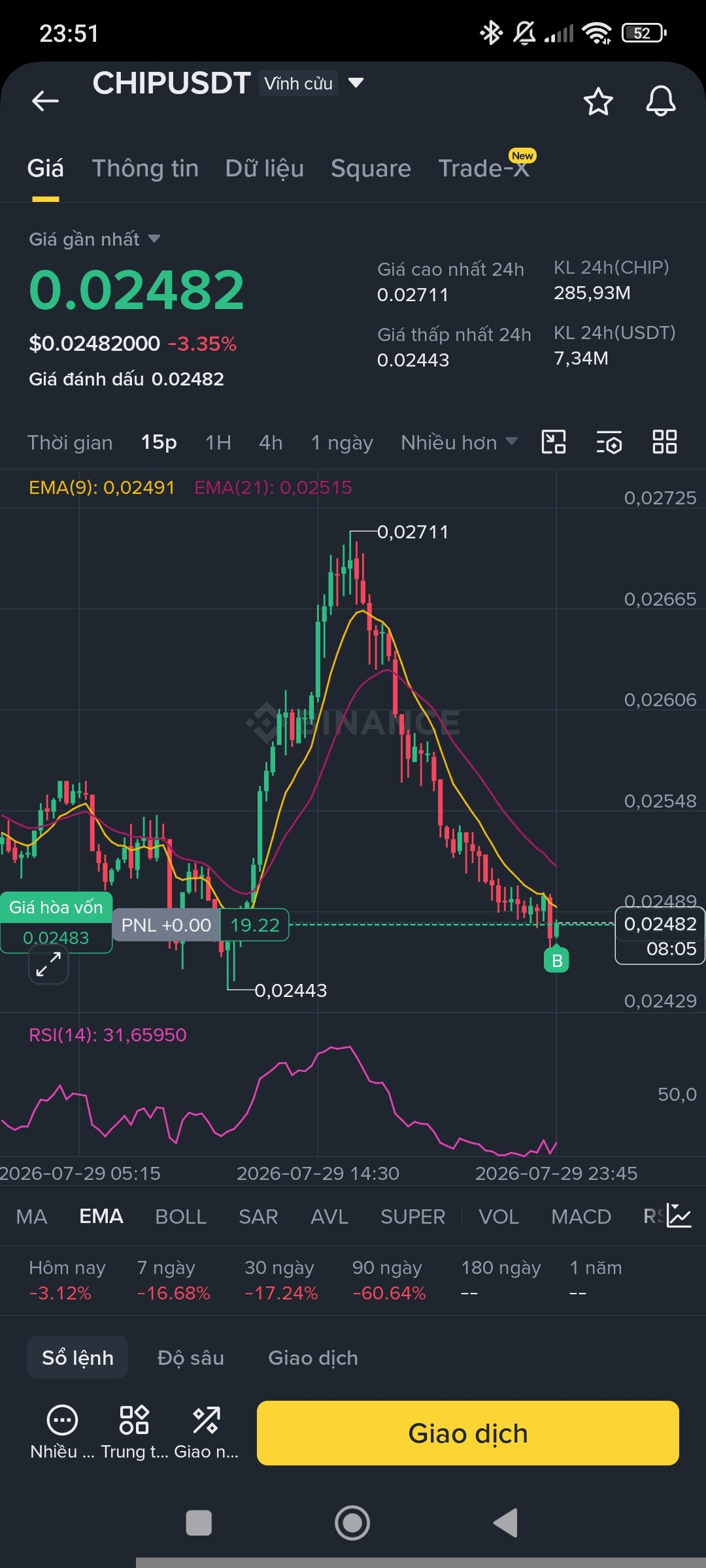Select 1H timeframe
Screen dimensions: 706x1568
coord(218,443)
